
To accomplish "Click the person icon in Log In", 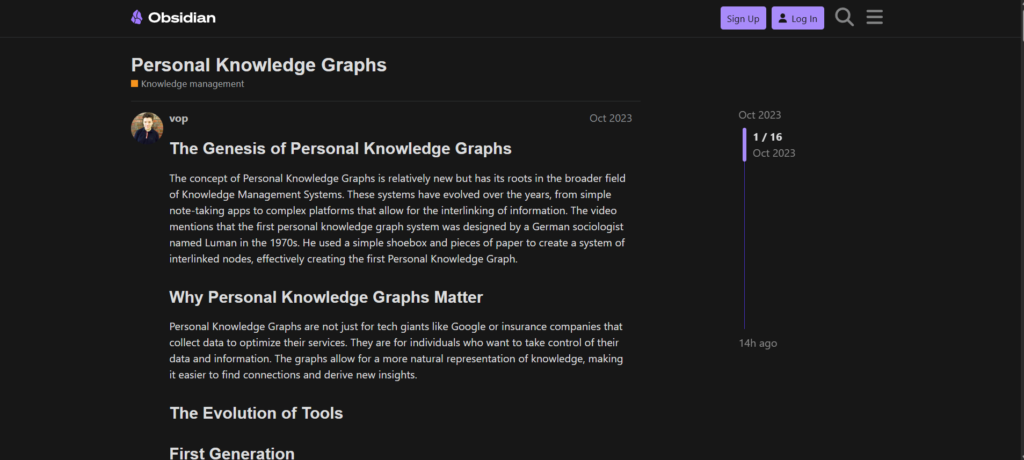I will [x=782, y=18].
